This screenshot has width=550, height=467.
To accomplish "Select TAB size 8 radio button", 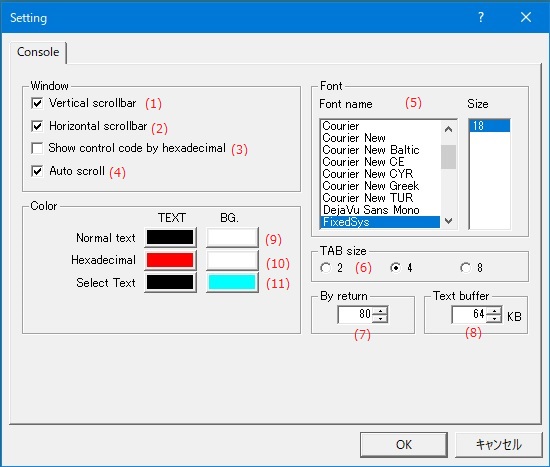I will click(465, 268).
